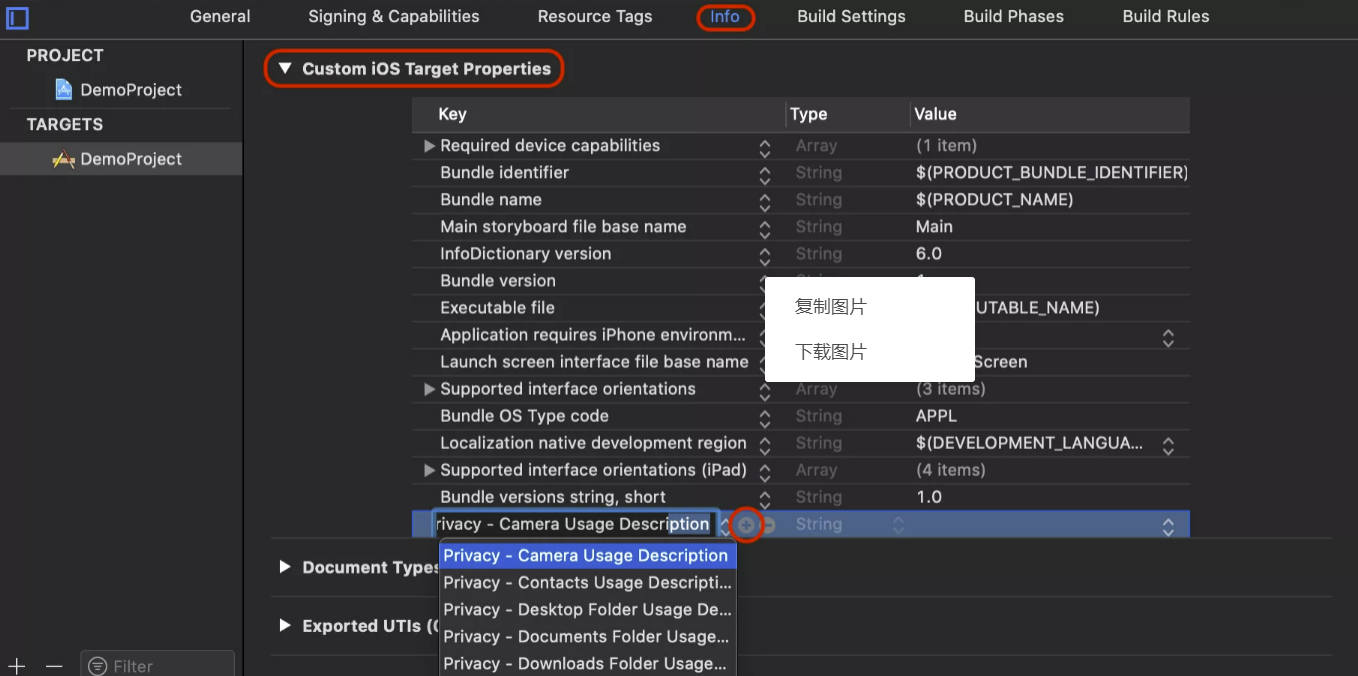
Task: Click the plus button to add target
Action: (x=17, y=666)
